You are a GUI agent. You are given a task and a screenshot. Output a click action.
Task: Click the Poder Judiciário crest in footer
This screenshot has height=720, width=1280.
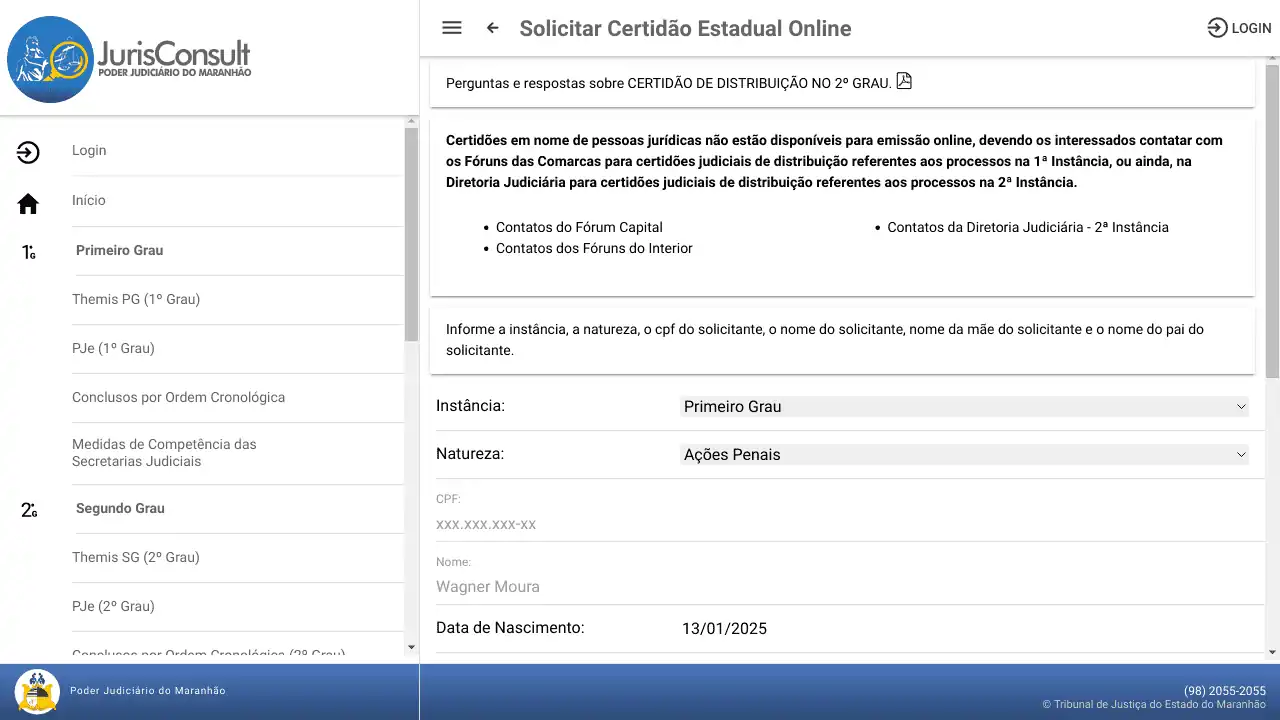coord(38,691)
